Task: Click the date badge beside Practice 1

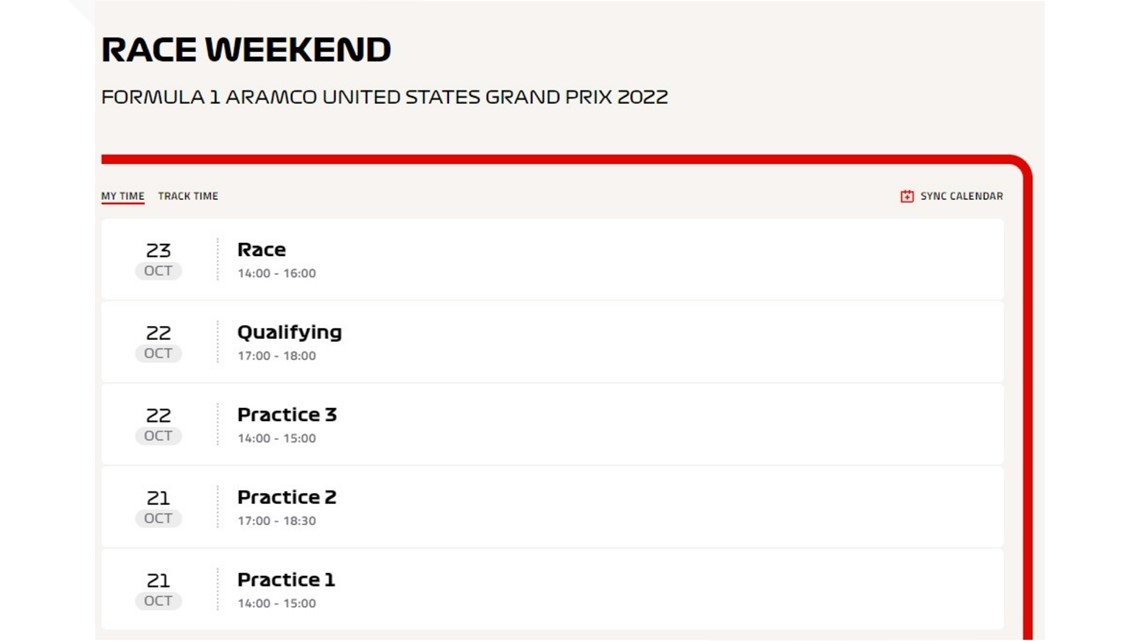Action: (158, 590)
